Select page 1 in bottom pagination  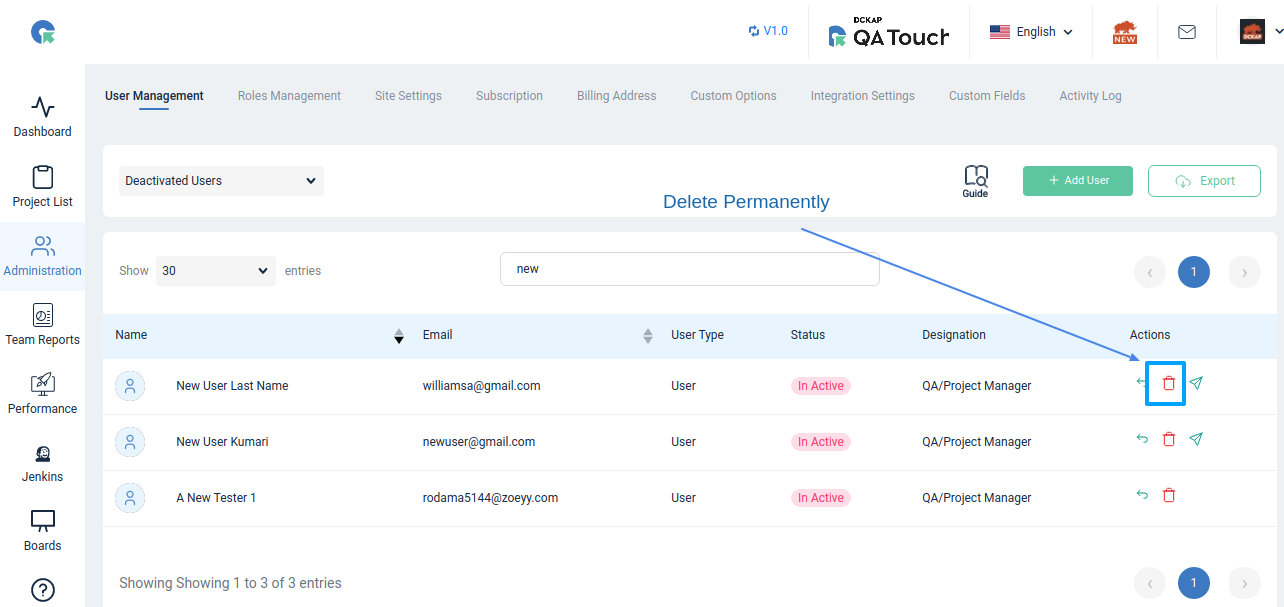(x=1194, y=583)
